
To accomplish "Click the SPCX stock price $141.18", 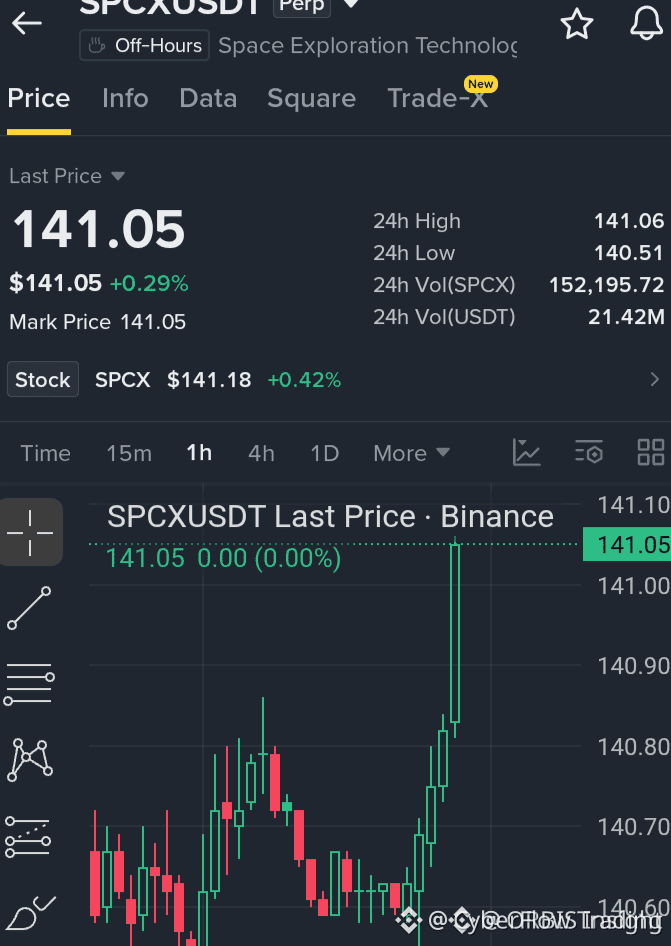I will click(x=209, y=380).
